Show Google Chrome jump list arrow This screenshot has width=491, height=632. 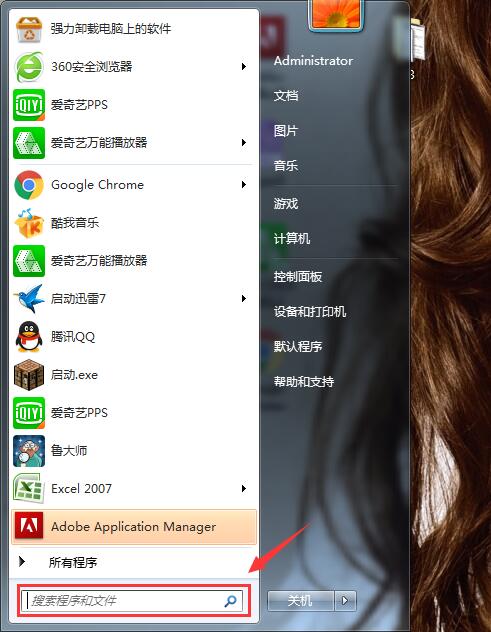tap(243, 185)
